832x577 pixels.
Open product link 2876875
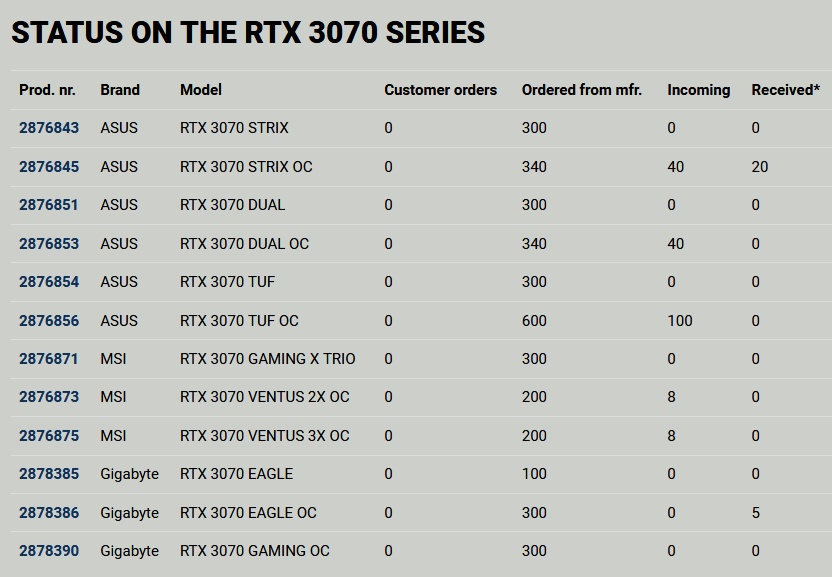click(x=49, y=436)
